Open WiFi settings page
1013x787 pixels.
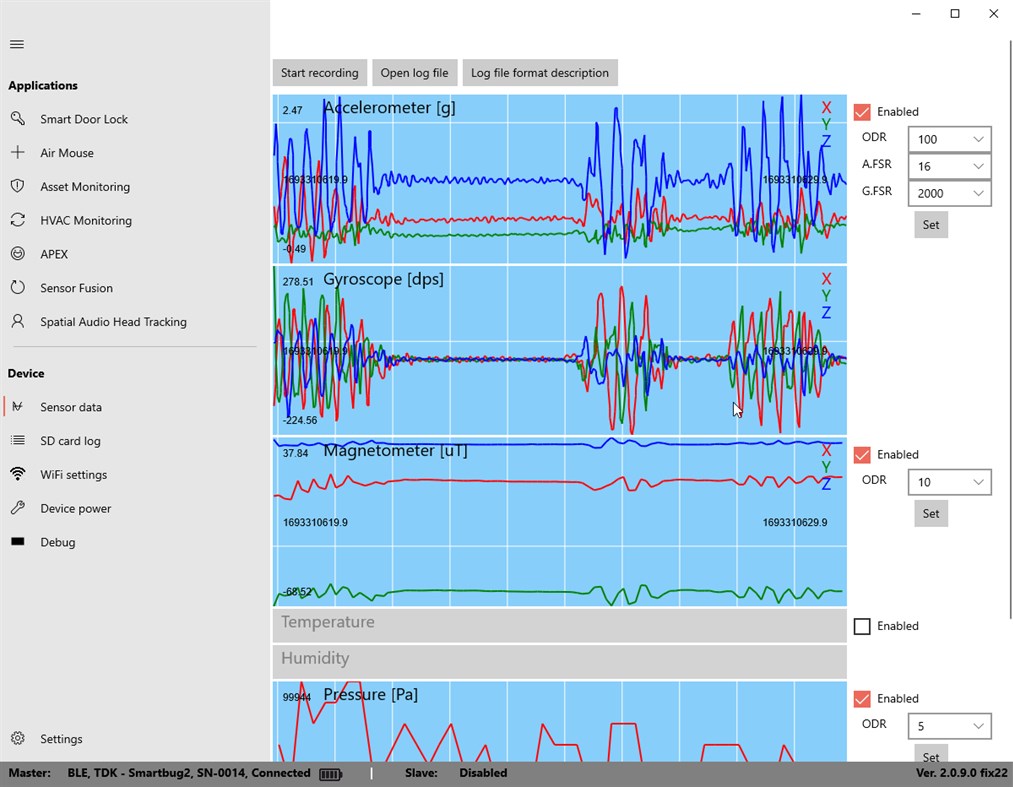tap(74, 474)
